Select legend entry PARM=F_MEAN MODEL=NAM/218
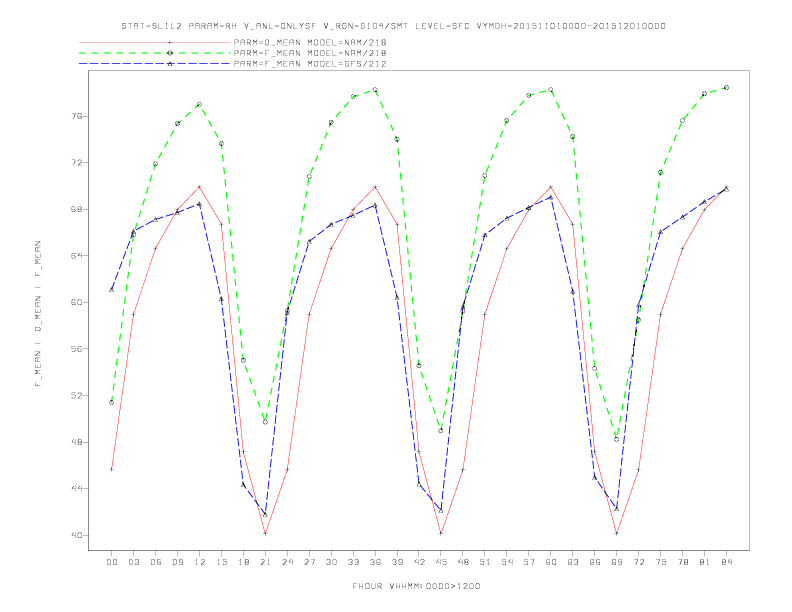This screenshot has height=612, width=792. click(310, 53)
